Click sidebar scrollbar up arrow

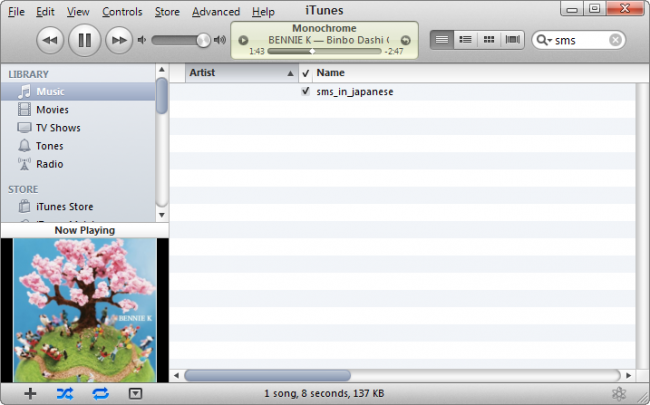pos(162,70)
